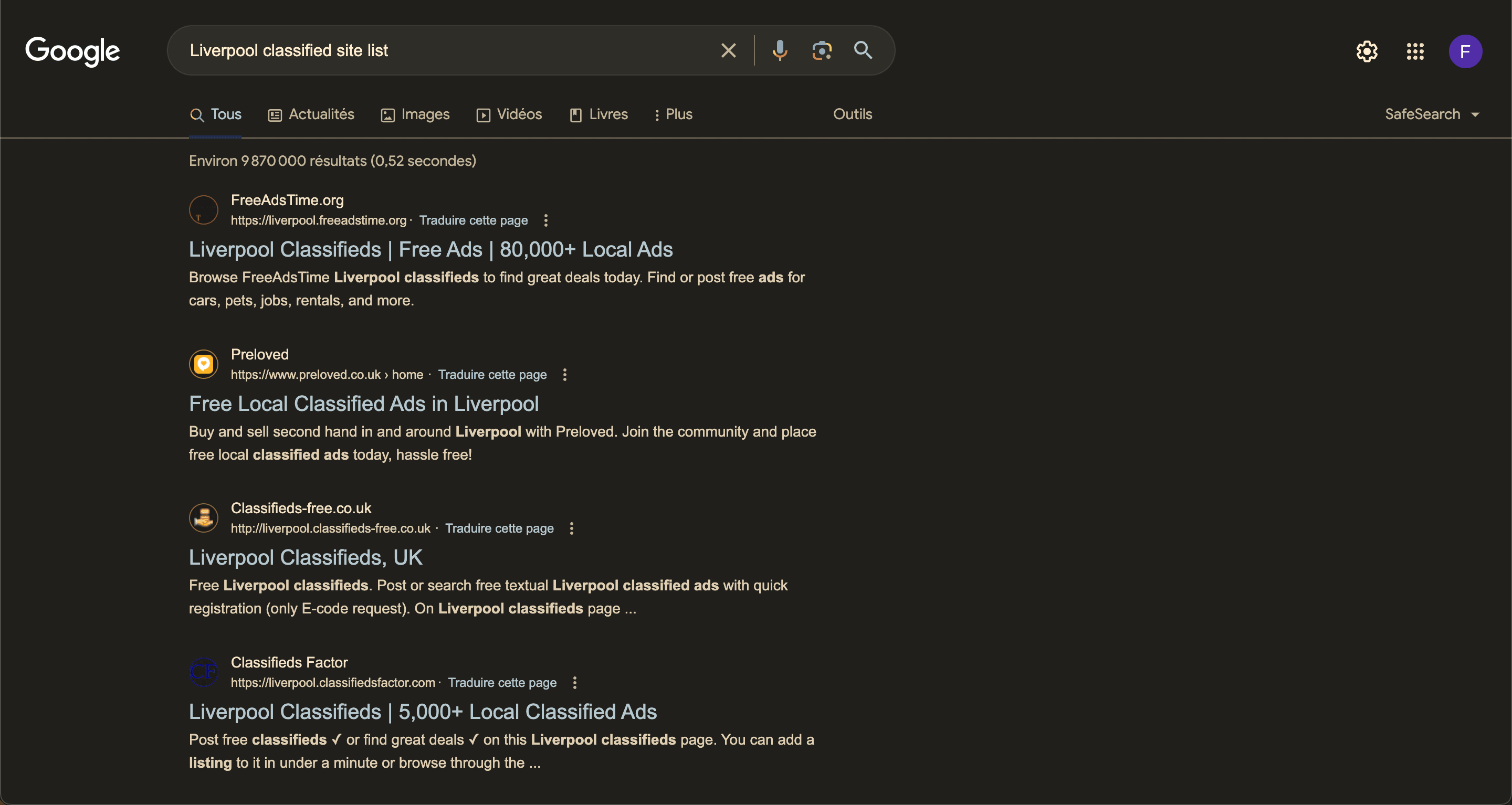Open three-dot menu for Preloved result
The image size is (1512, 805).
click(x=565, y=374)
